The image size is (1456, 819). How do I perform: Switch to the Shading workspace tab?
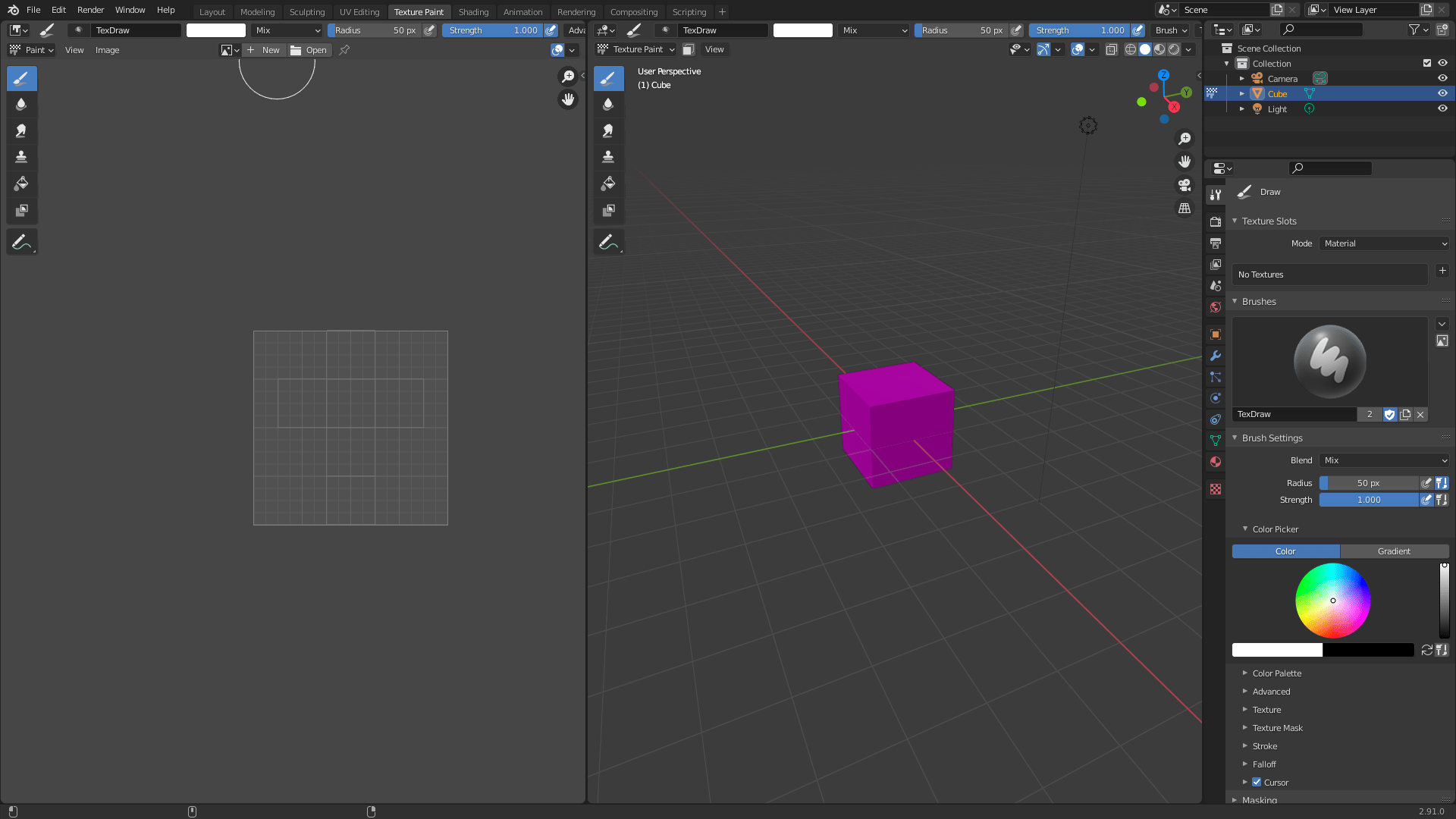pos(473,11)
